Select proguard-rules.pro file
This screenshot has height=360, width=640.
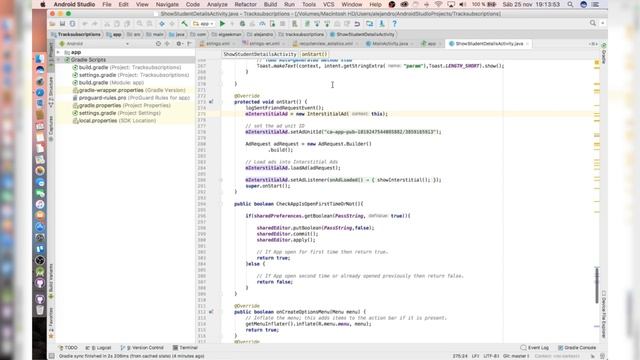click(x=131, y=98)
